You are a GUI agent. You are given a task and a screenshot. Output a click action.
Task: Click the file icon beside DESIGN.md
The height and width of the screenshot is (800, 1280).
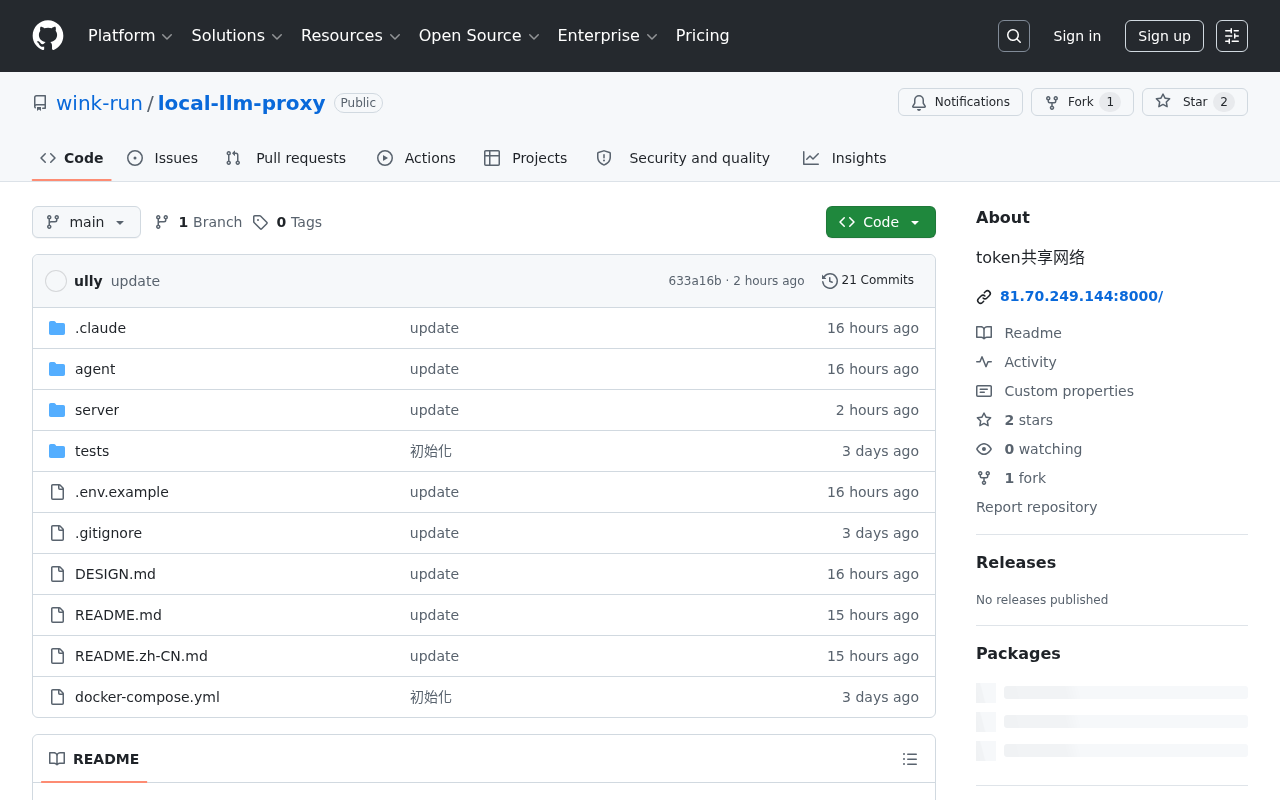pyautogui.click(x=57, y=574)
